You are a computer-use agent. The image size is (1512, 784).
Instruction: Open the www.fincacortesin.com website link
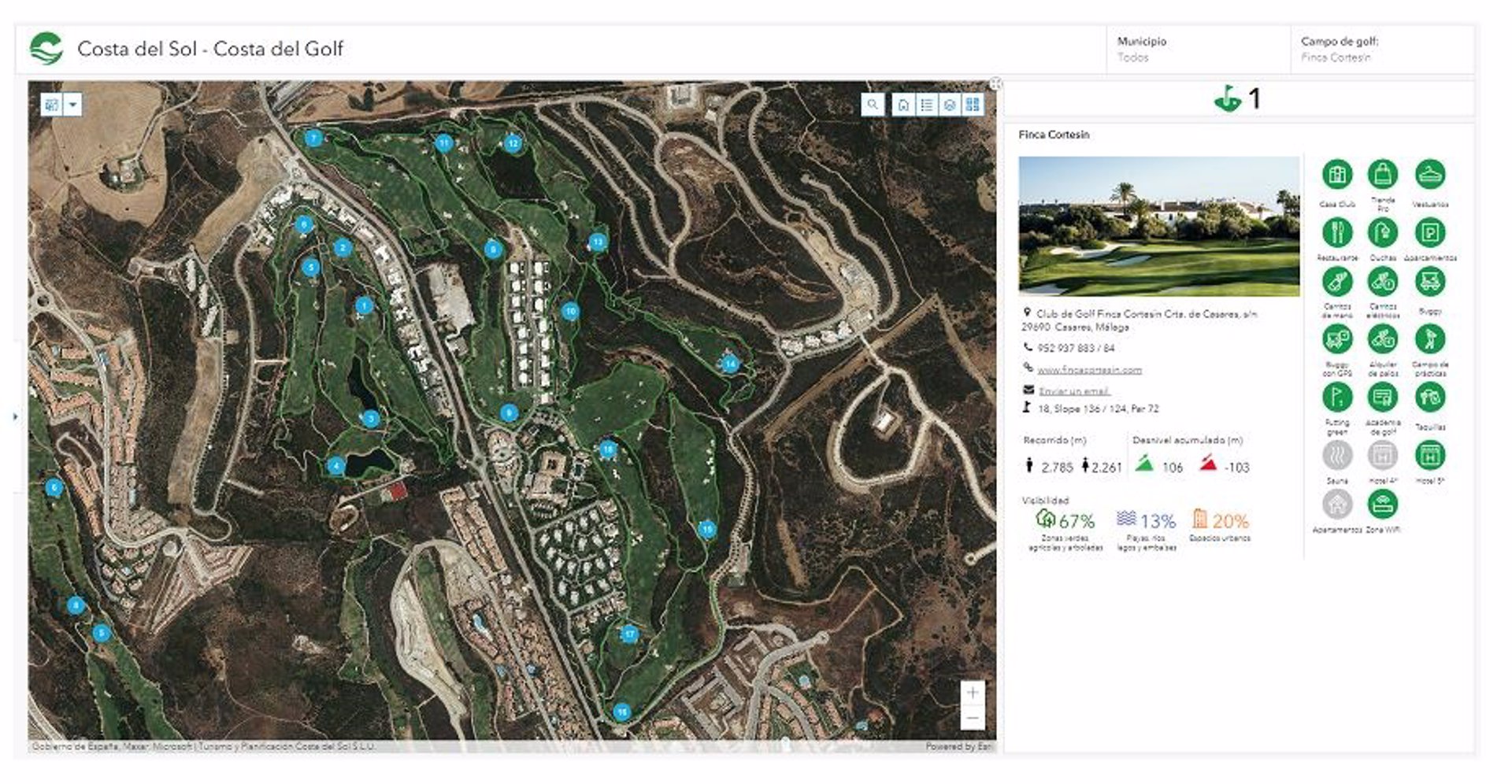coord(1089,369)
